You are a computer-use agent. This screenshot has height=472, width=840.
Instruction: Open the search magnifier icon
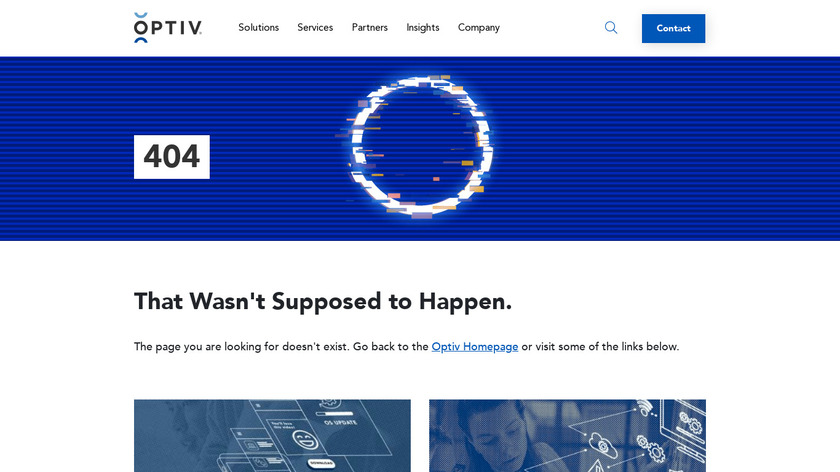point(611,27)
